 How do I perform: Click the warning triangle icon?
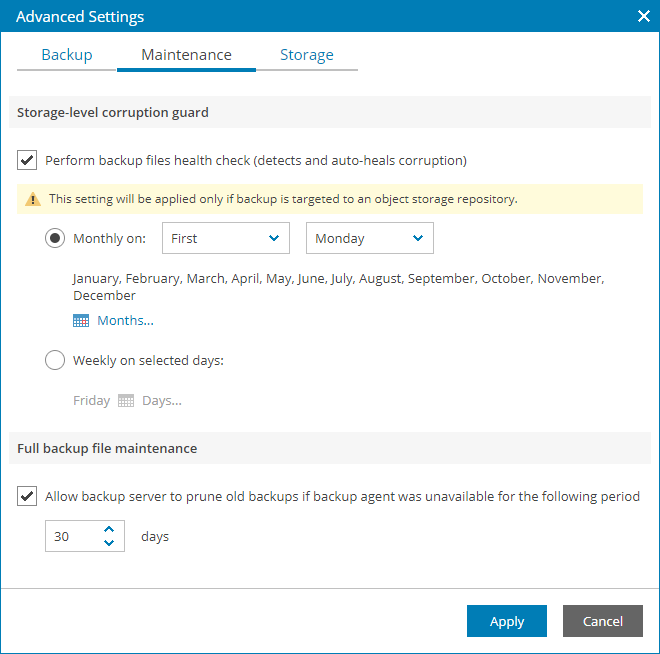pos(33,199)
